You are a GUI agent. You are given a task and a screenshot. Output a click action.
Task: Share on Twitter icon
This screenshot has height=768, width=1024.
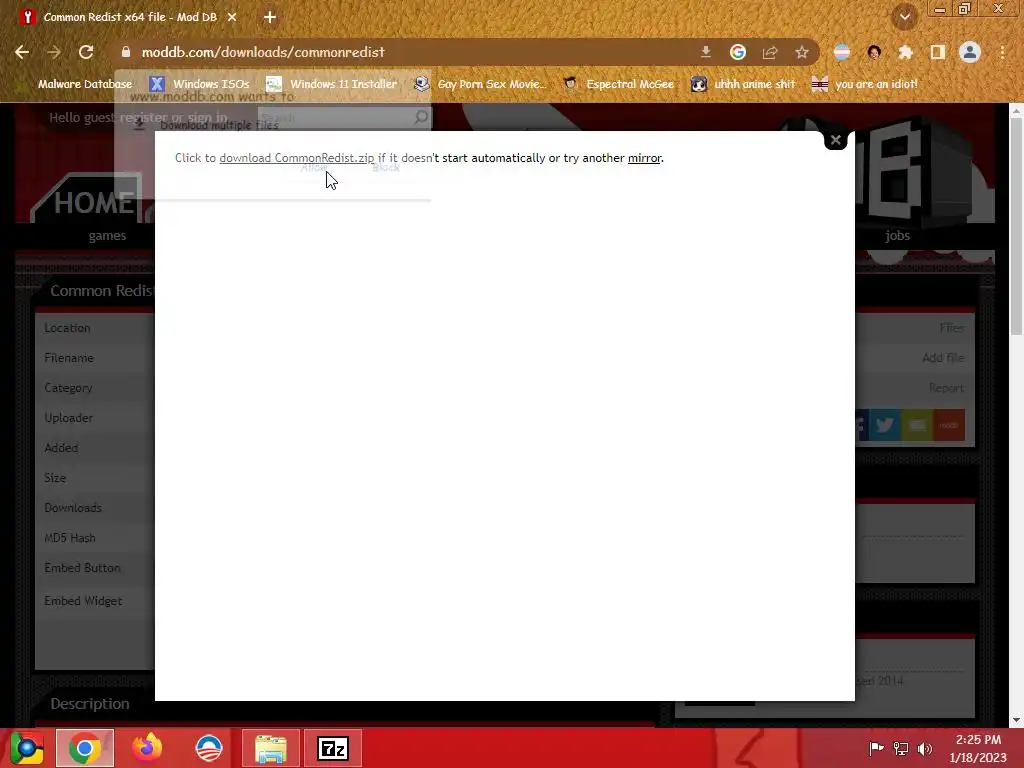click(x=885, y=425)
